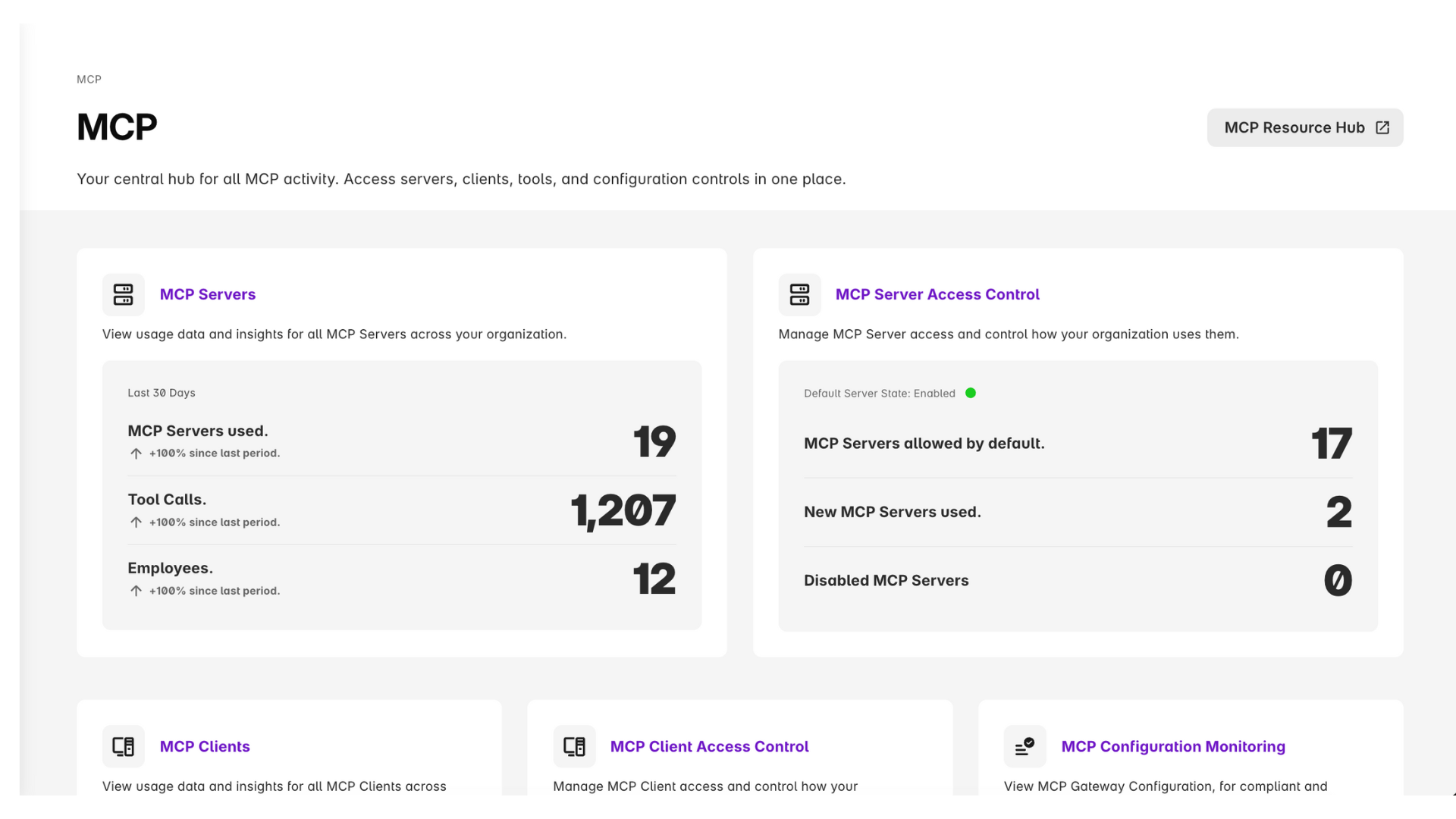Open the MCP Clients link
This screenshot has width=1456, height=819.
point(205,746)
